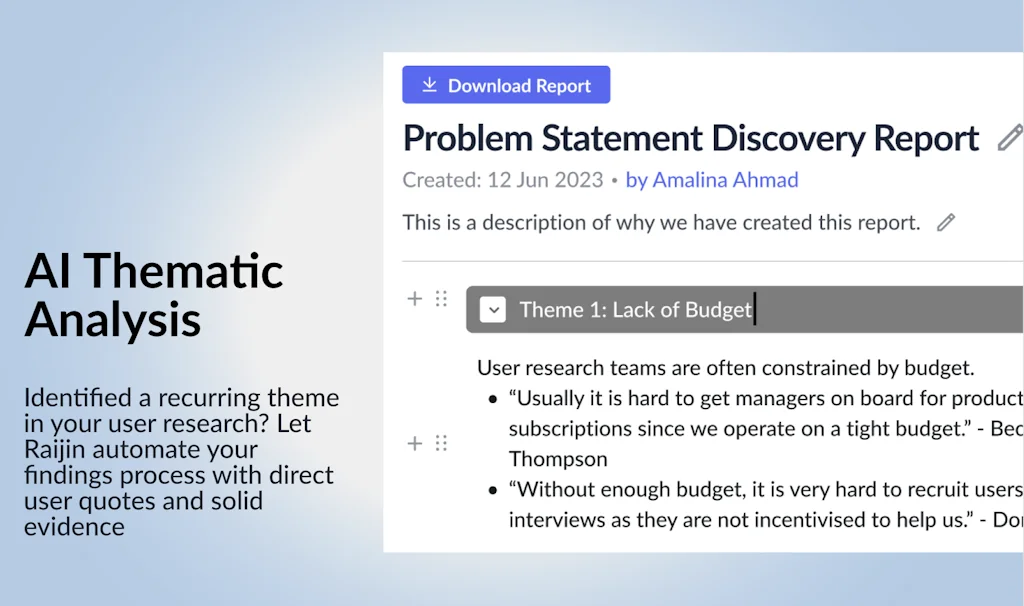Screen dimensions: 1024x606
Task: Click the sentence about user research teams constrained
Action: tap(725, 368)
